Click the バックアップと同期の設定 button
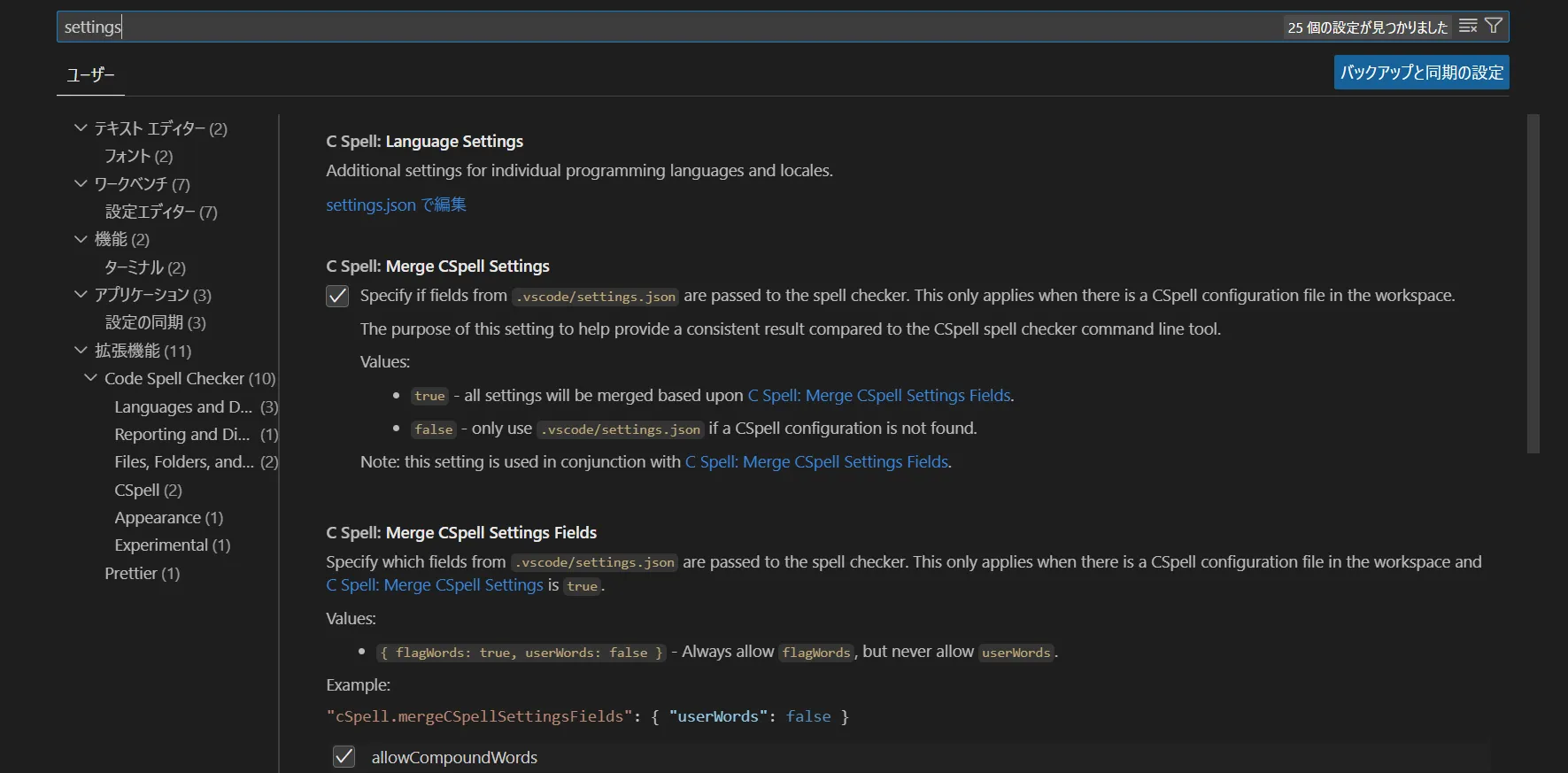 click(1420, 73)
